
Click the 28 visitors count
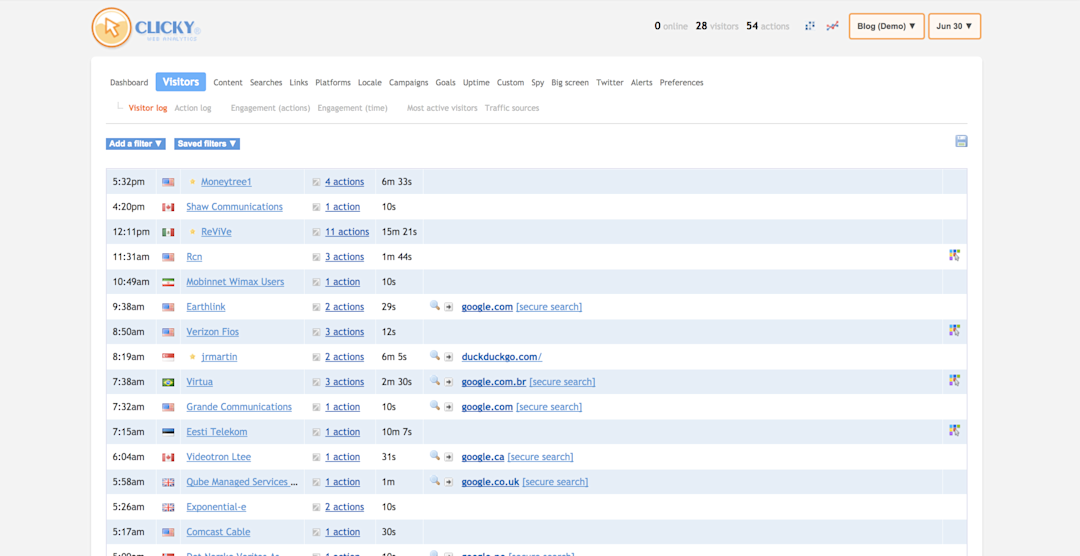click(x=717, y=26)
